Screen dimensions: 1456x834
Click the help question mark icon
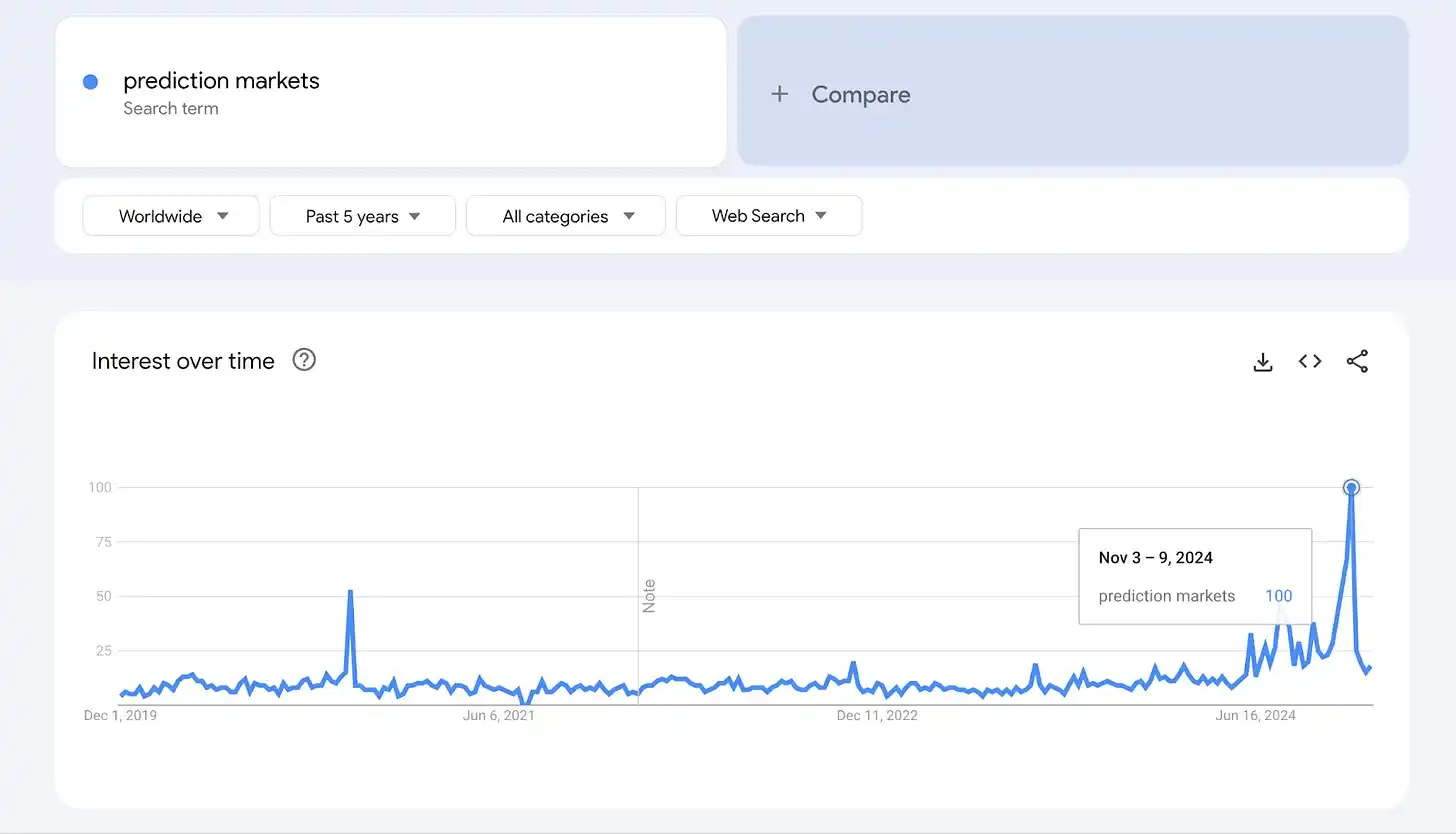point(304,360)
